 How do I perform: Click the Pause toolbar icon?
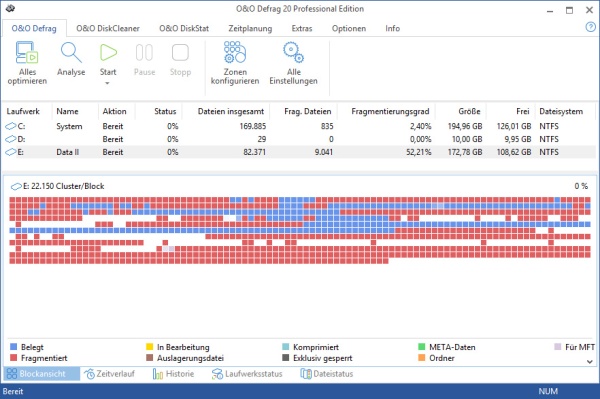pyautogui.click(x=144, y=52)
